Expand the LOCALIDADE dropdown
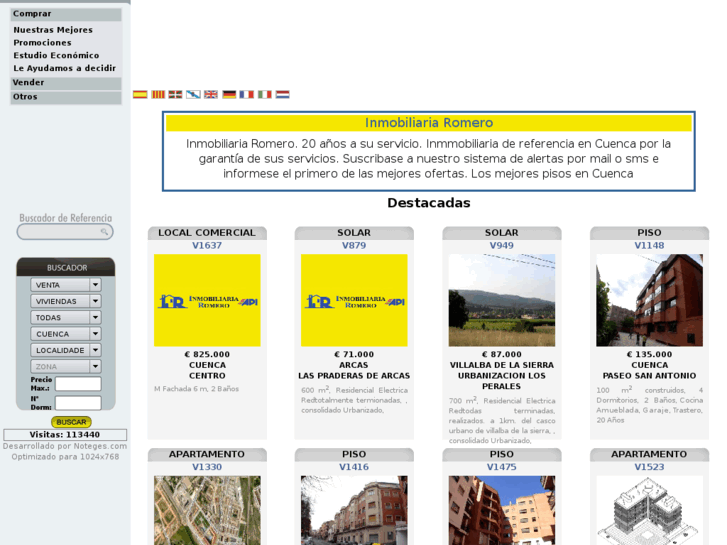727x545 pixels. (x=66, y=350)
